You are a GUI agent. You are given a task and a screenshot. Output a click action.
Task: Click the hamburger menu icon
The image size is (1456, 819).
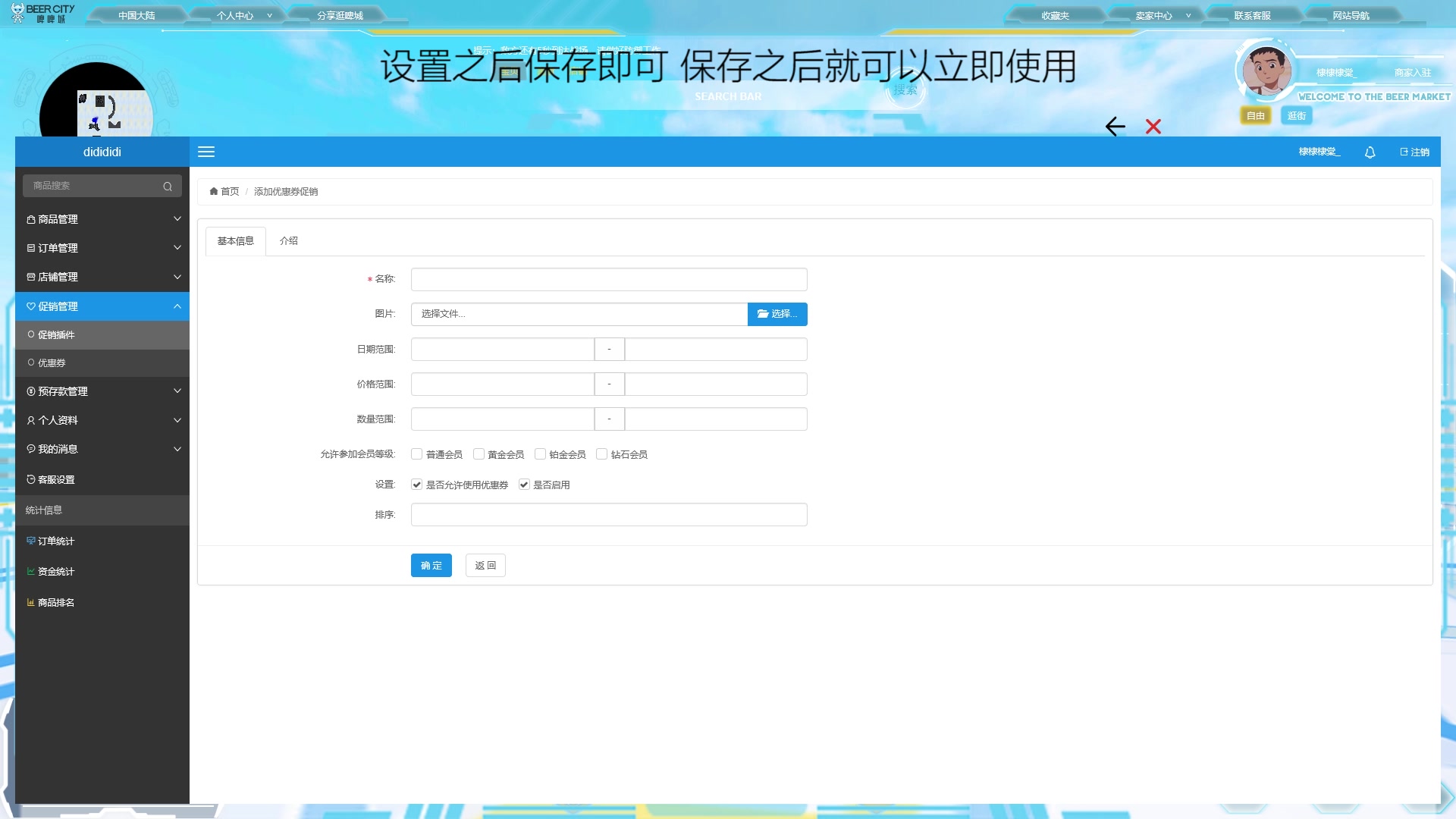206,152
